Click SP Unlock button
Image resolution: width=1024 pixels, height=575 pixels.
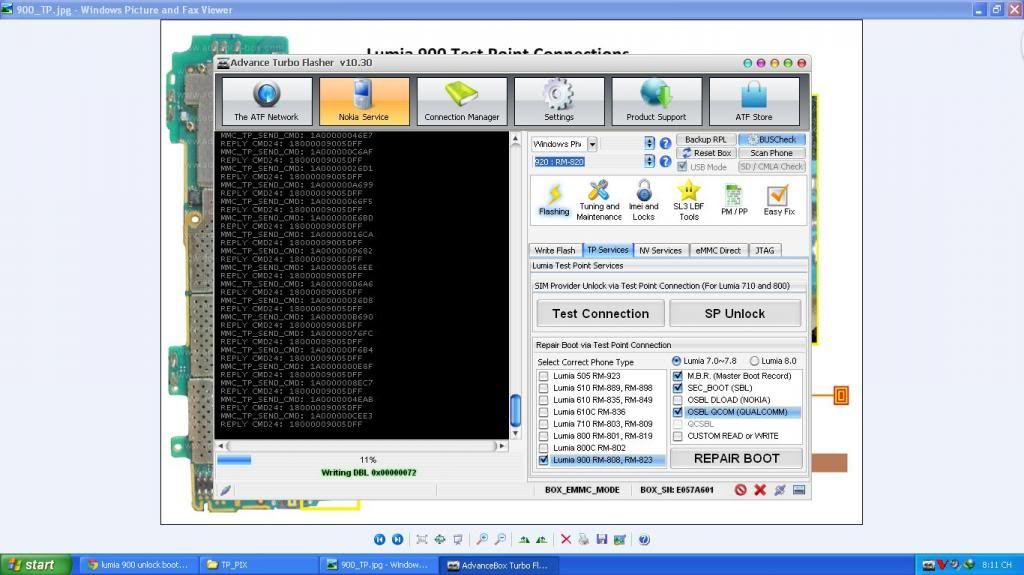click(735, 314)
